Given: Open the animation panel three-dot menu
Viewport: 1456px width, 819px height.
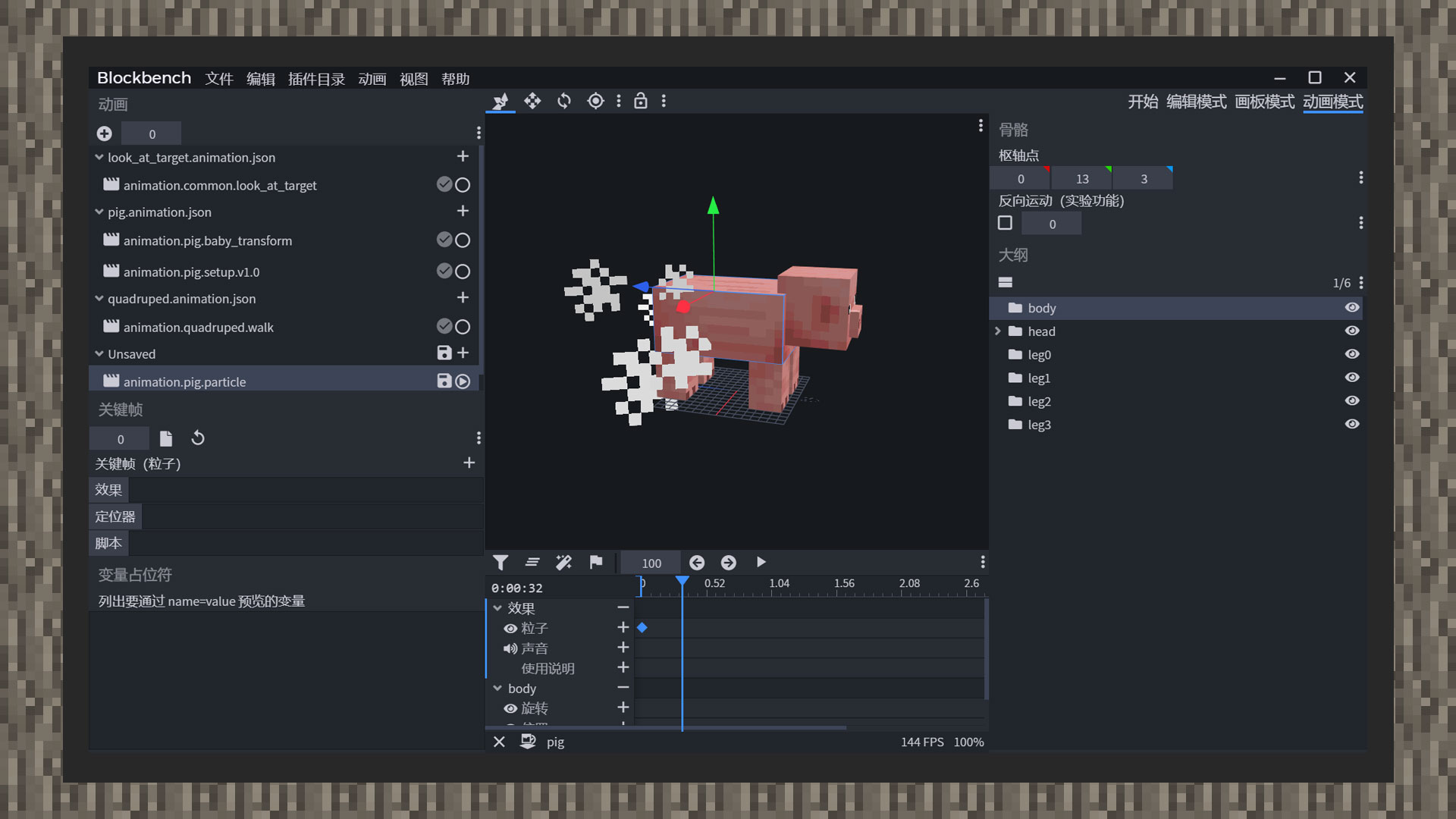Looking at the screenshot, I should pos(479,133).
